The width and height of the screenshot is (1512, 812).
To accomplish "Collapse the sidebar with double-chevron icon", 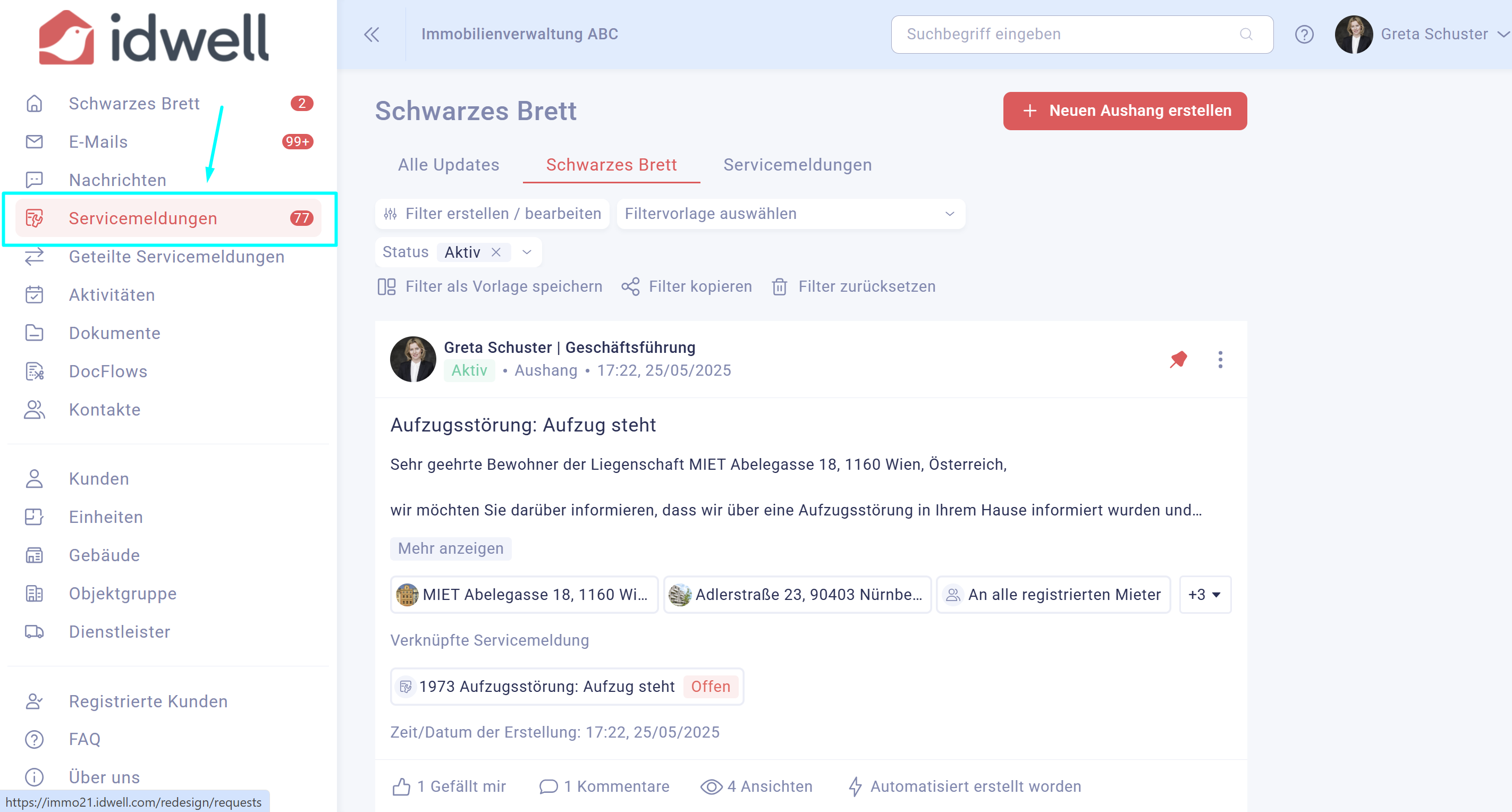I will (371, 34).
